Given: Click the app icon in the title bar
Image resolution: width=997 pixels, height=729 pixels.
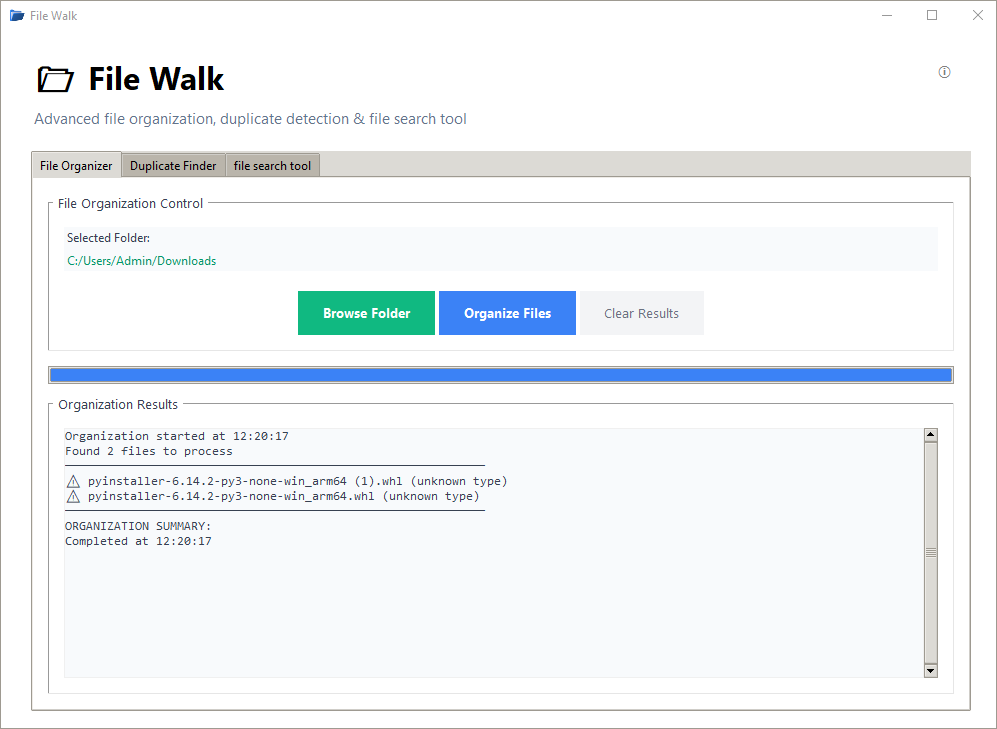Looking at the screenshot, I should [x=16, y=15].
